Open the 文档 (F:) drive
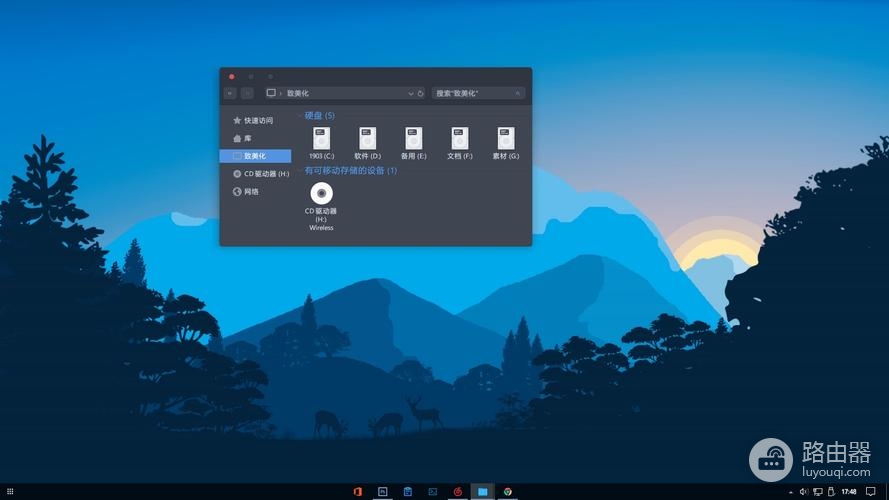 (x=459, y=140)
